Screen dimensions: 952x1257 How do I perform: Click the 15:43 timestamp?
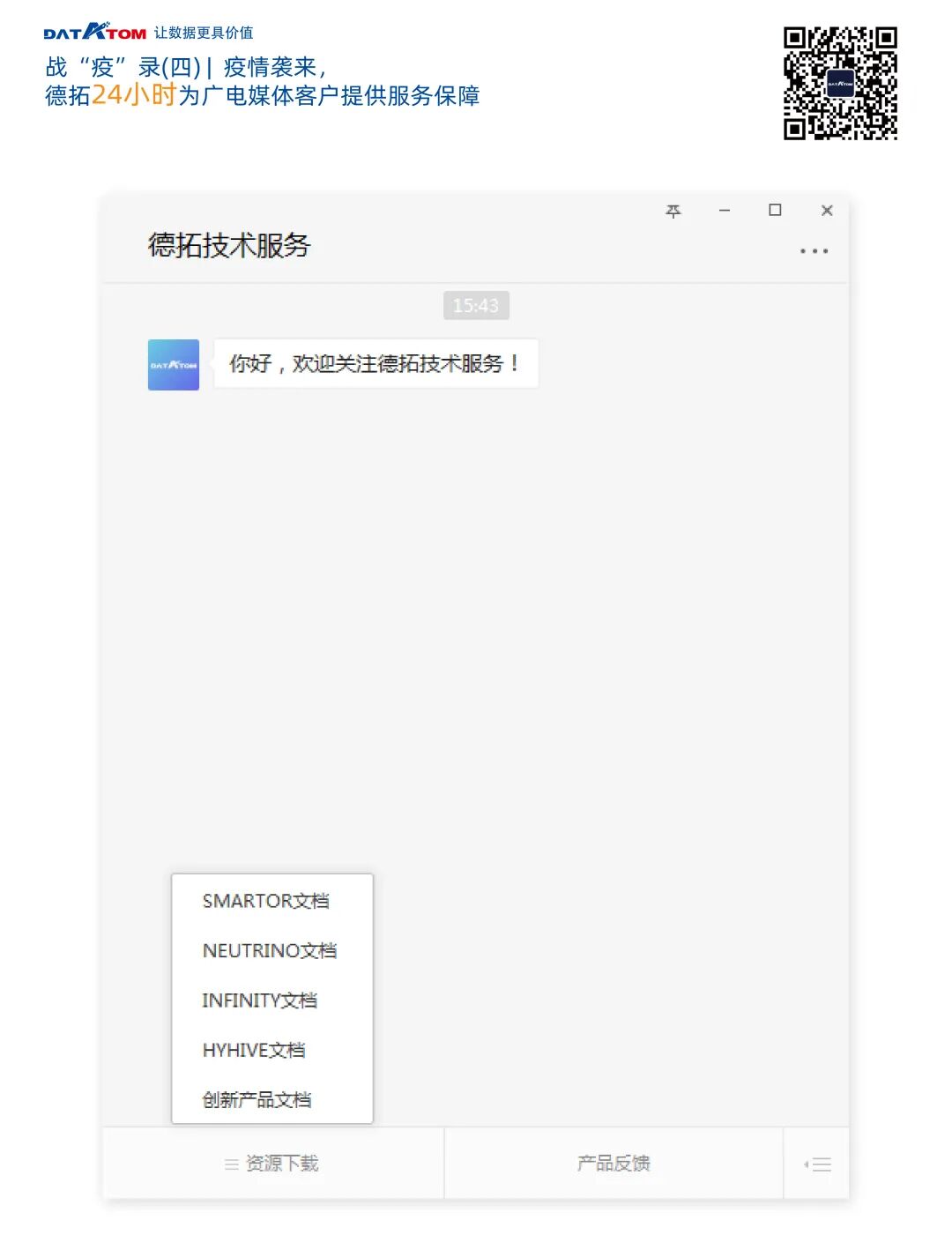476,305
